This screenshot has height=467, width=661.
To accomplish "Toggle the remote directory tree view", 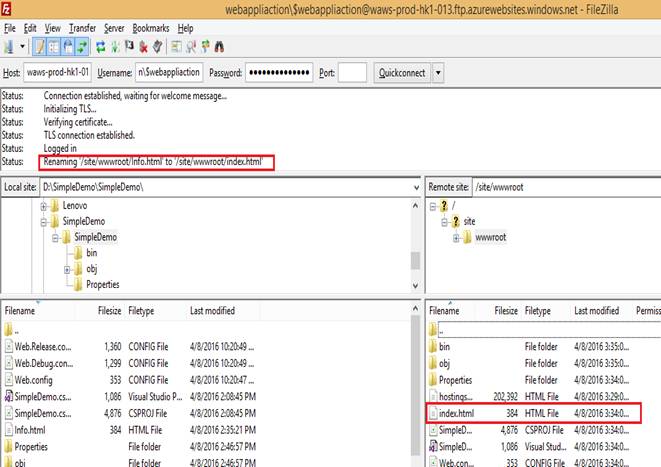I will pos(67,47).
